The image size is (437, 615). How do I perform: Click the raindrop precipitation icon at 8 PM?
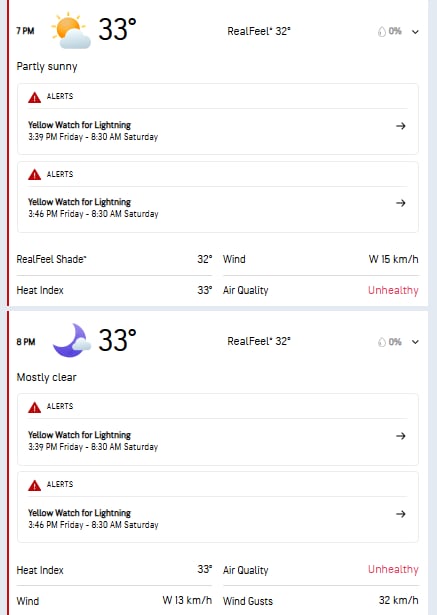382,342
